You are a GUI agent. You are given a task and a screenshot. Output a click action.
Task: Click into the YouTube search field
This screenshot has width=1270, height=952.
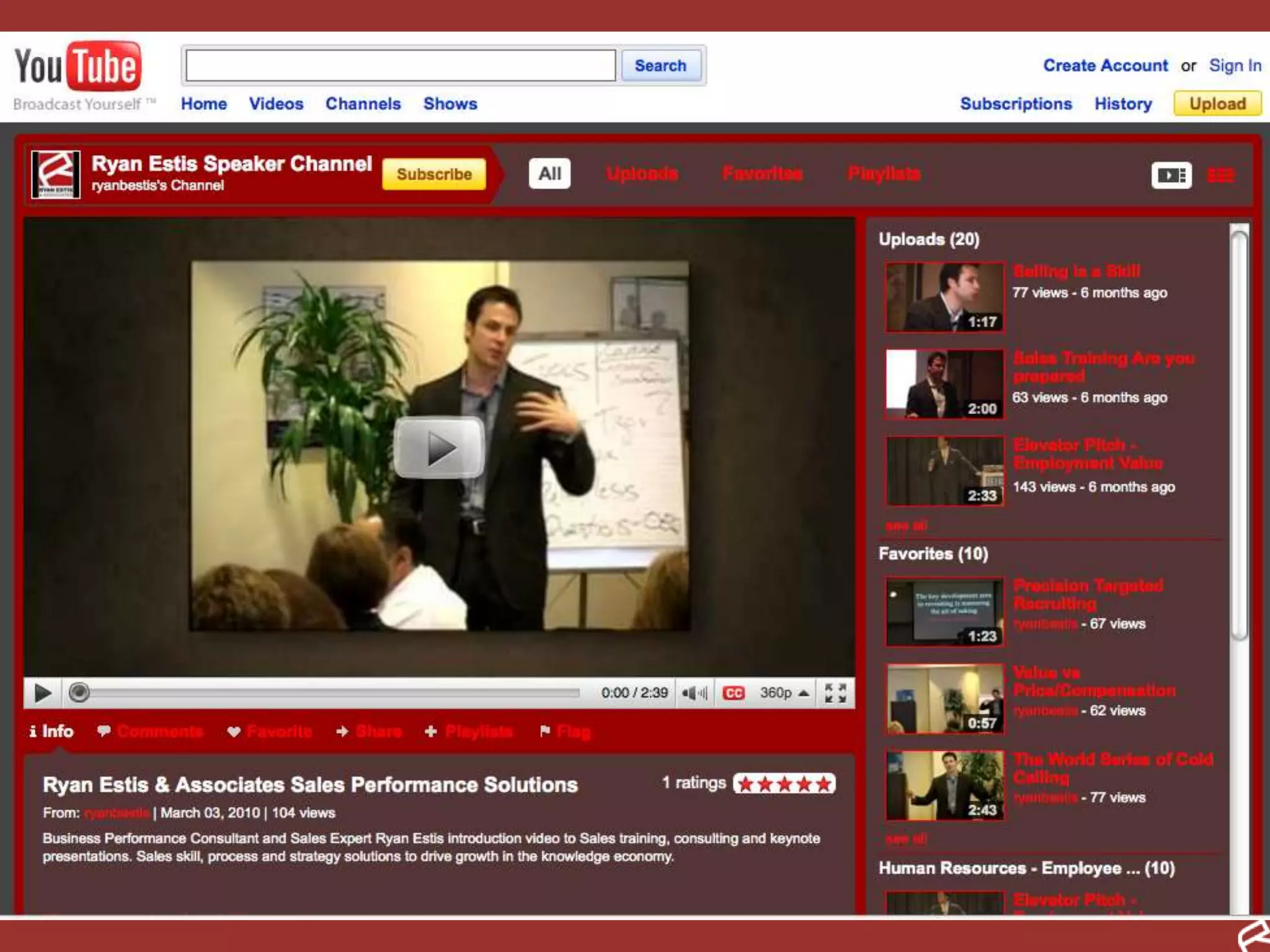401,65
